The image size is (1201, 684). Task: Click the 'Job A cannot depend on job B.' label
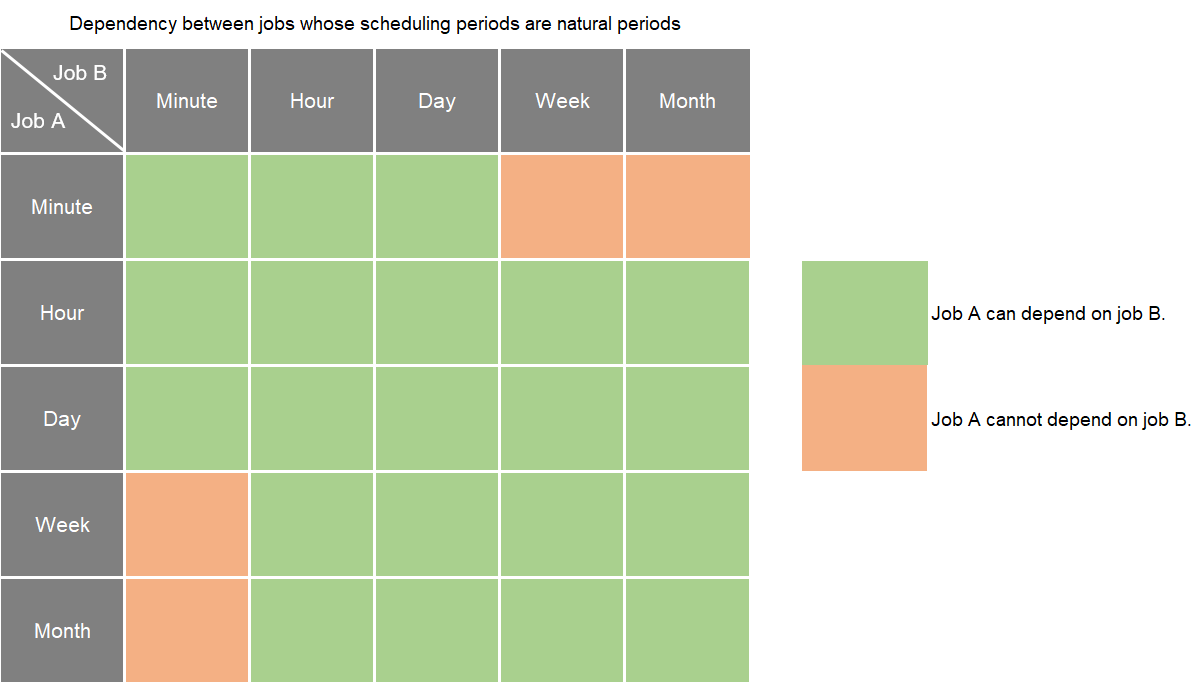(1061, 419)
